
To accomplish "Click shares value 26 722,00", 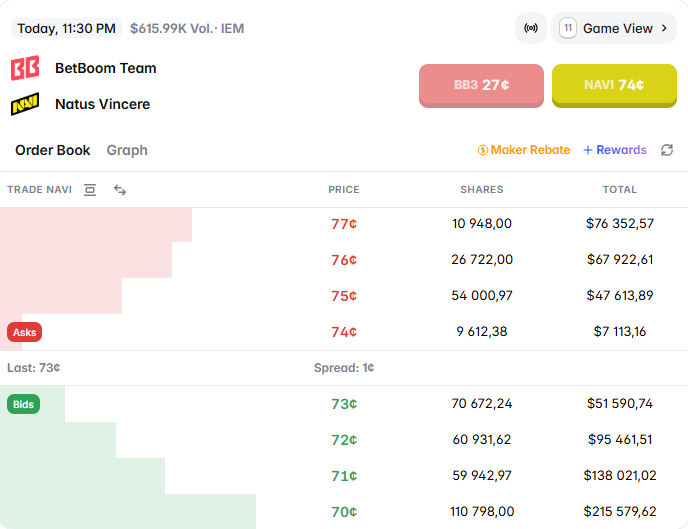I will [x=482, y=260].
